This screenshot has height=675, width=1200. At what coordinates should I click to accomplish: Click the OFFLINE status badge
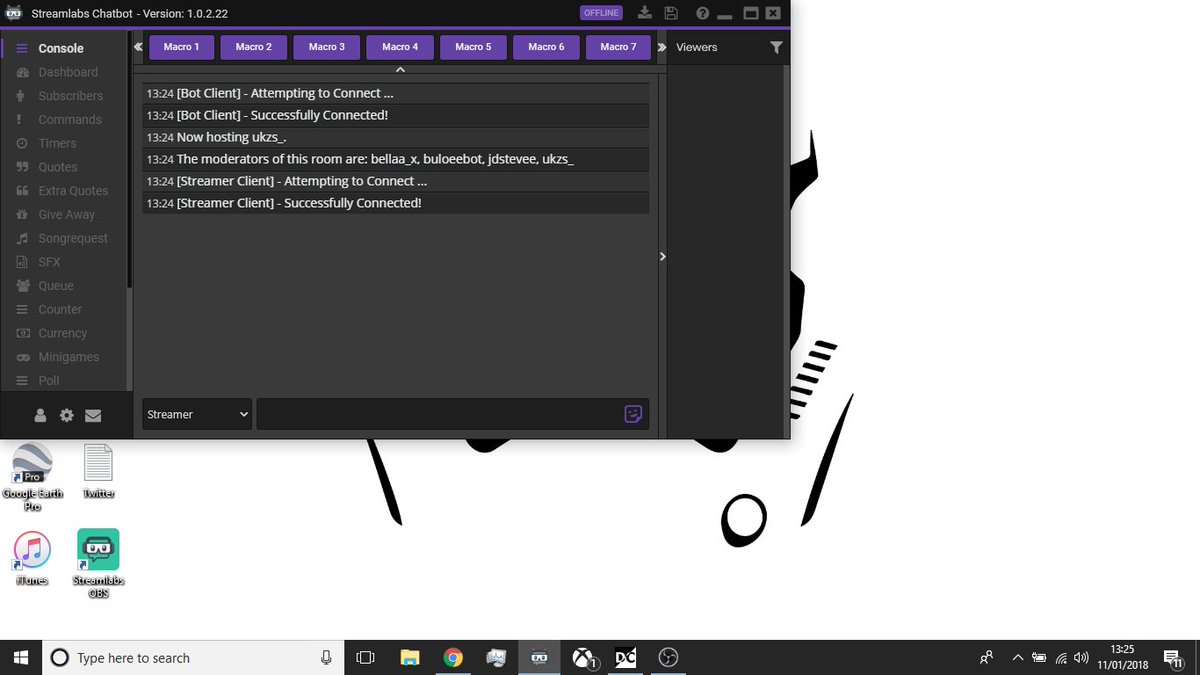[601, 13]
